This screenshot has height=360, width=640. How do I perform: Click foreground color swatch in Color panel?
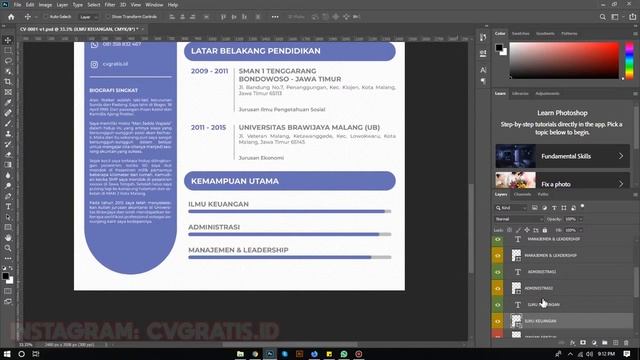[x=499, y=48]
